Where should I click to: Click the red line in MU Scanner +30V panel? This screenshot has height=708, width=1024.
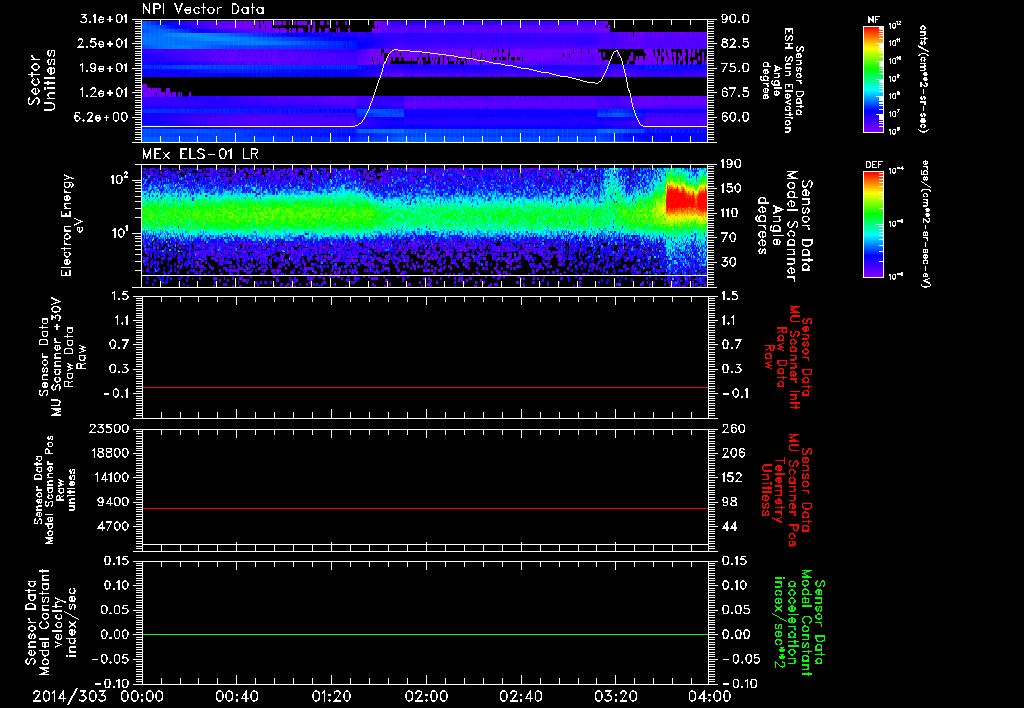[424, 387]
